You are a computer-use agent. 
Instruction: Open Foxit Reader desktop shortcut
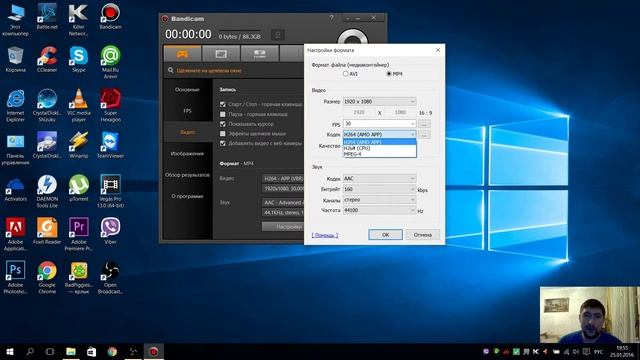[x=47, y=231]
